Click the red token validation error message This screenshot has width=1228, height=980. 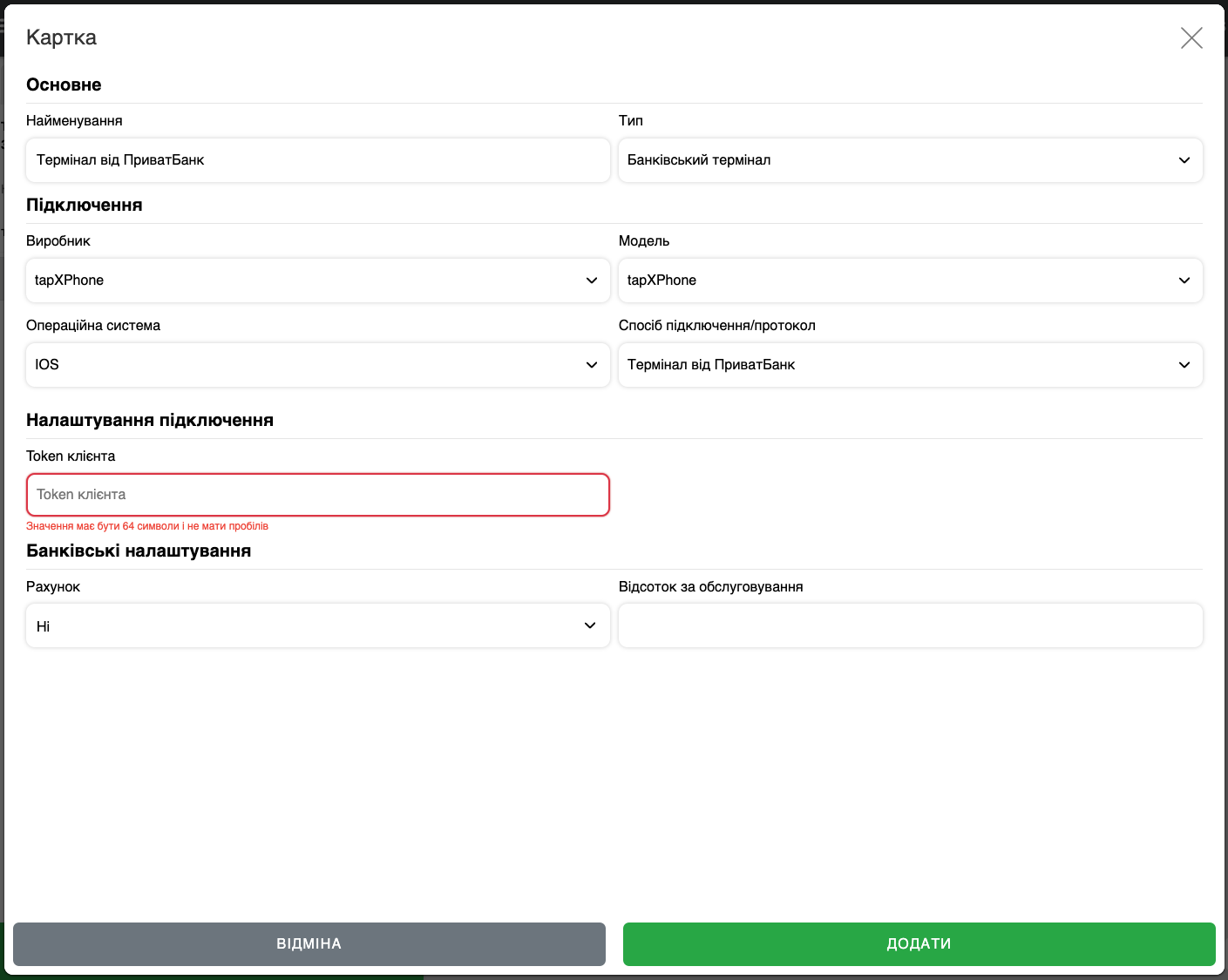pos(147,526)
